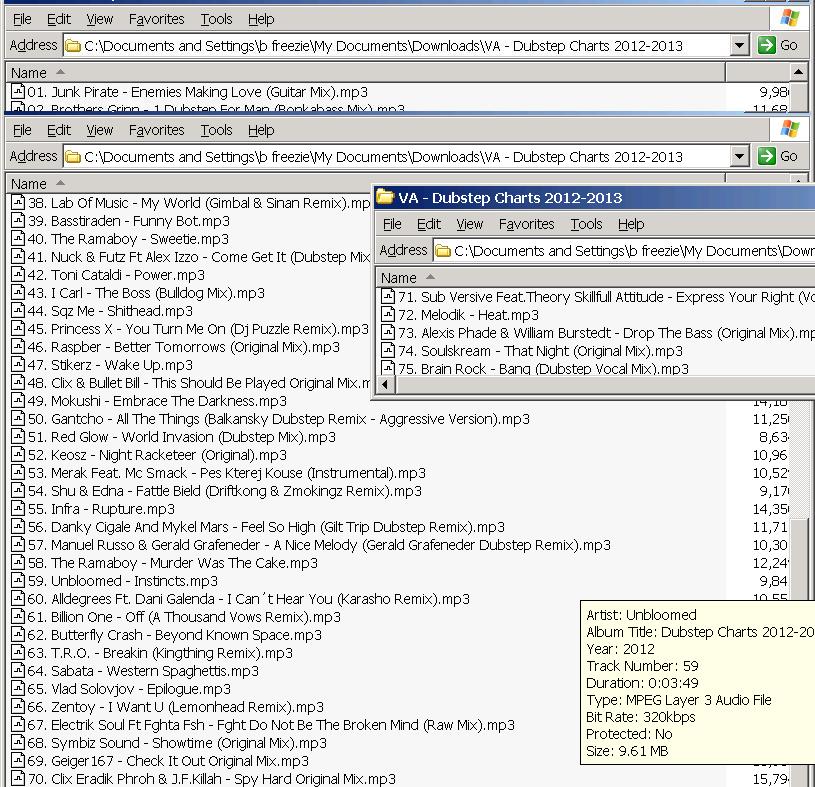Click icon of 01. Junk Pirate - Enemies Making Love
Image resolution: width=815 pixels, height=787 pixels.
18,92
